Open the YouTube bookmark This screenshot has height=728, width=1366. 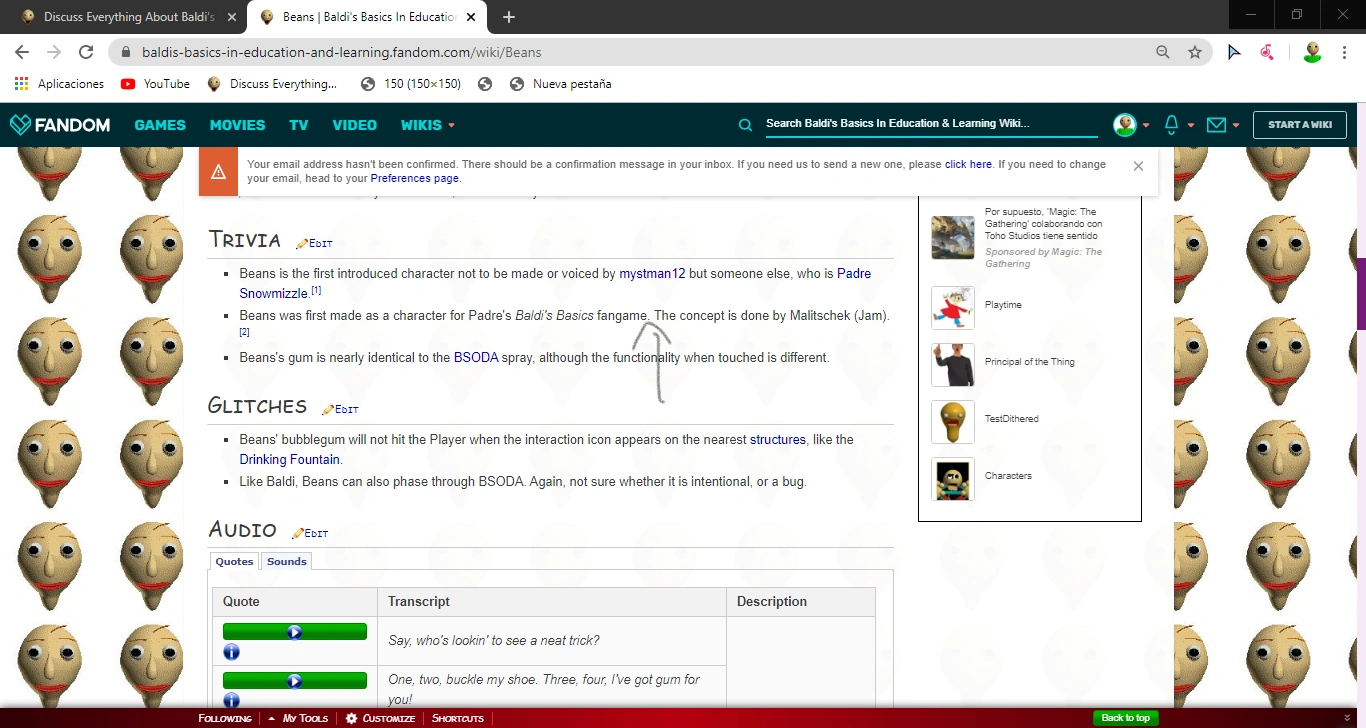pos(155,84)
